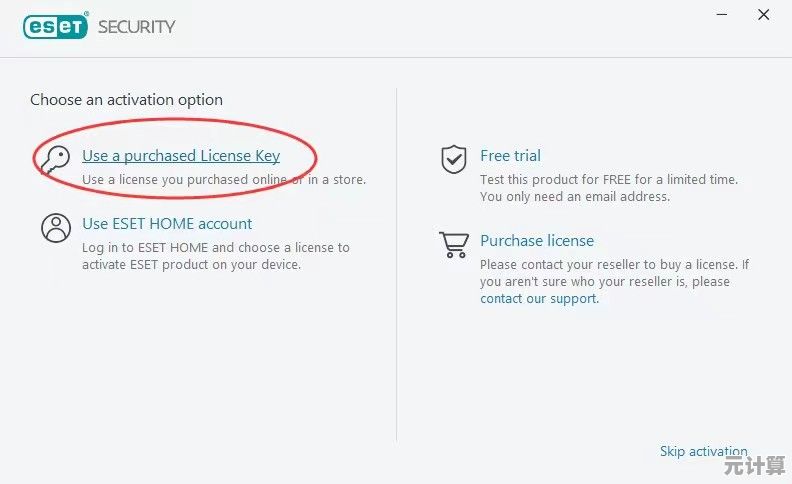The height and width of the screenshot is (484, 792).
Task: Click the SECURITY title text
Action: point(136,27)
